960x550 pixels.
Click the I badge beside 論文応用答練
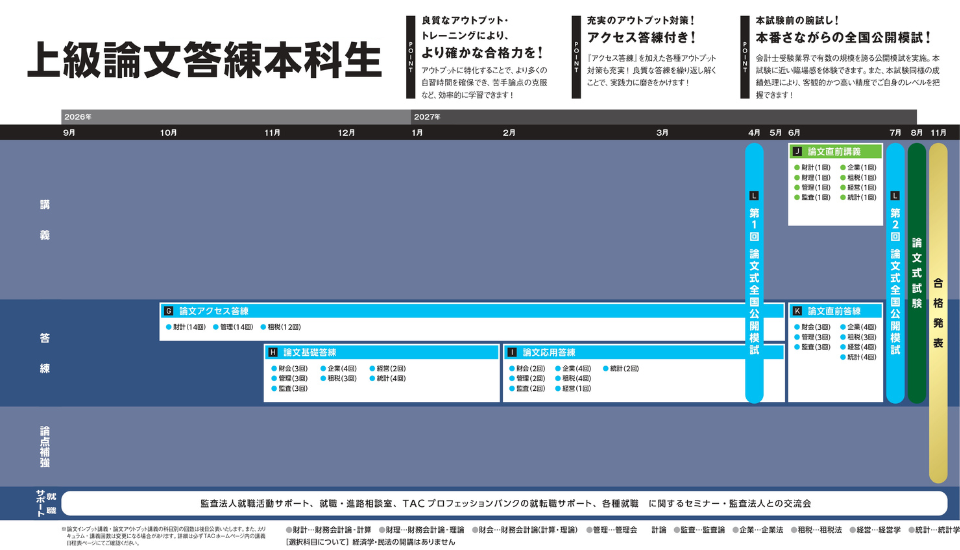click(512, 352)
